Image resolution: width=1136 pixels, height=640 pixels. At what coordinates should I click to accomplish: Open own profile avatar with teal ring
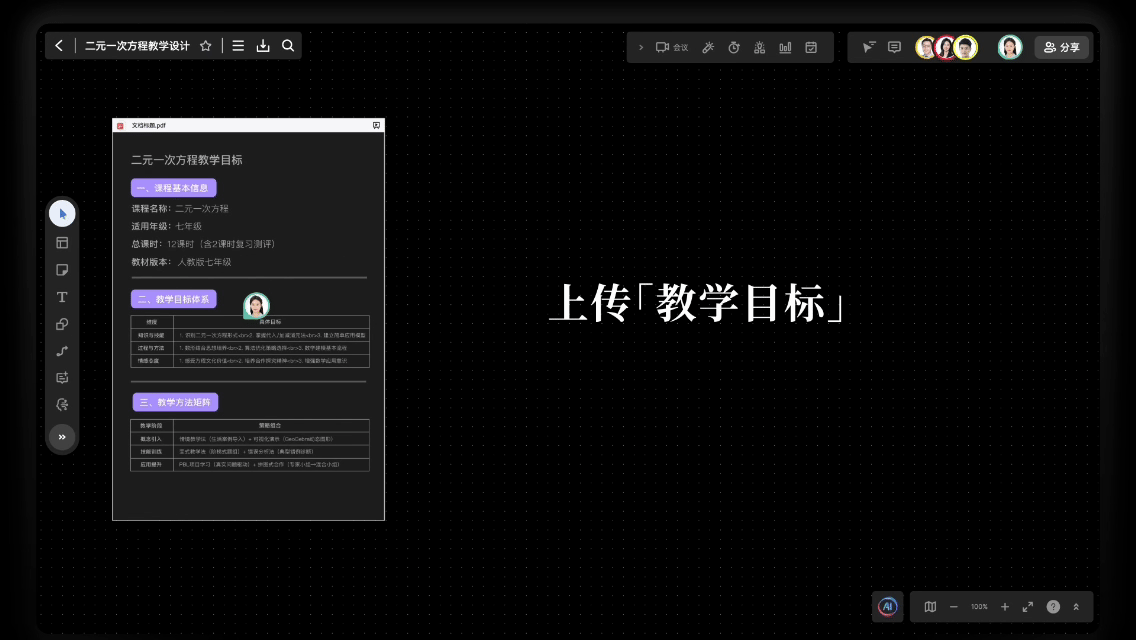pos(1010,47)
